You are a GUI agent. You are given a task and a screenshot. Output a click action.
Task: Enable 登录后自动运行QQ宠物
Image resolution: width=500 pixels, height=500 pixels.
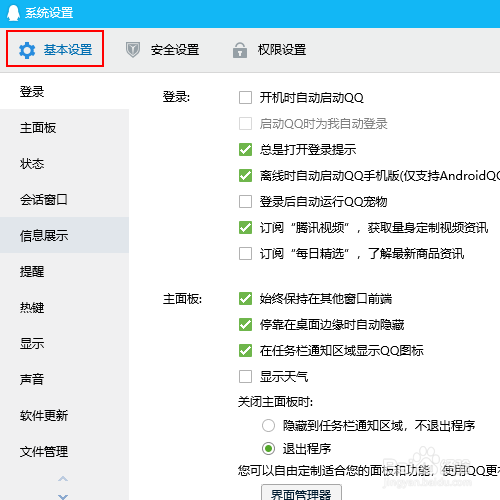click(245, 202)
